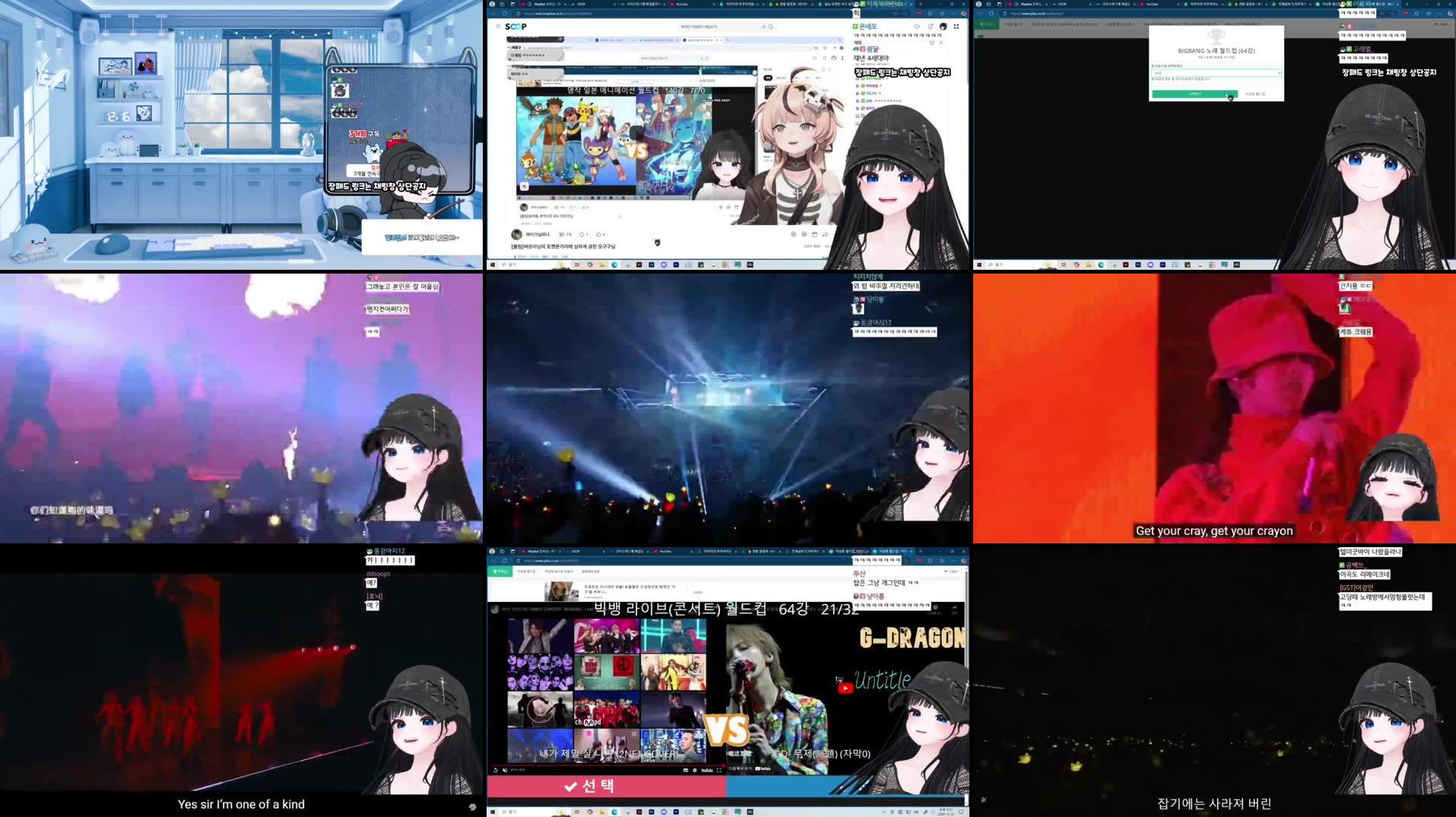Click the green start button in BIGBANG dialog
This screenshot has height=817, width=1456.
[x=1194, y=94]
